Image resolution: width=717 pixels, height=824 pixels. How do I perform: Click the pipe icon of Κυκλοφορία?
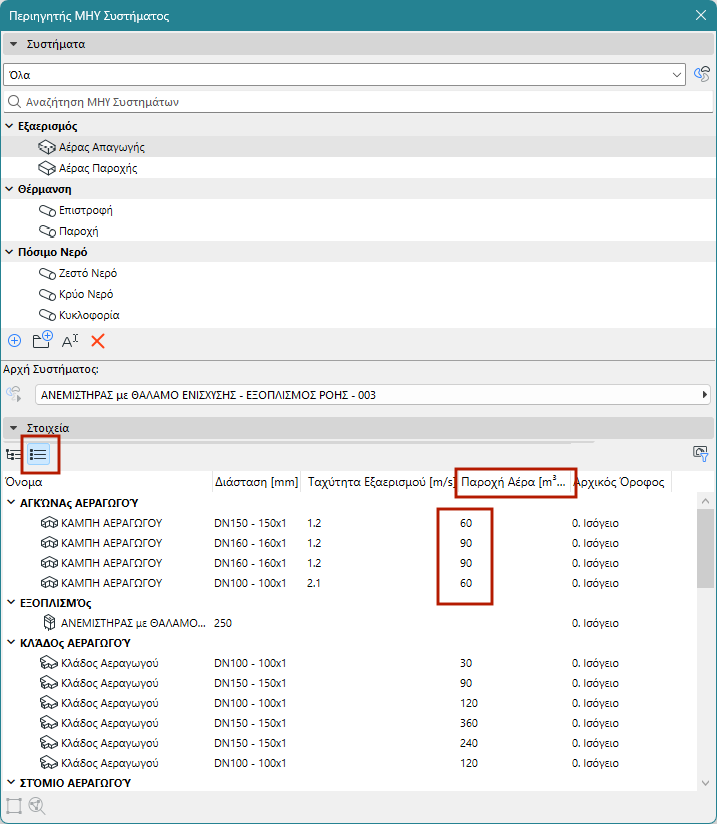pos(47,315)
